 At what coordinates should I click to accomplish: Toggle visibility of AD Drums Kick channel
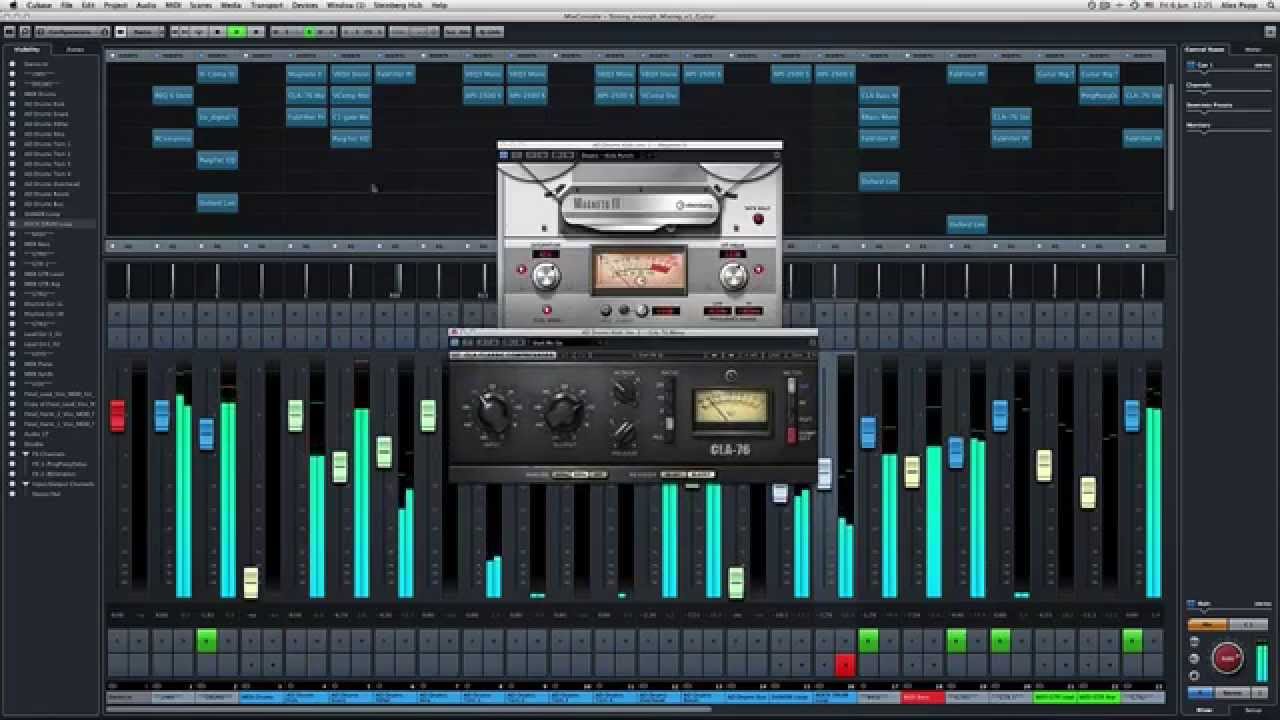[x=13, y=104]
